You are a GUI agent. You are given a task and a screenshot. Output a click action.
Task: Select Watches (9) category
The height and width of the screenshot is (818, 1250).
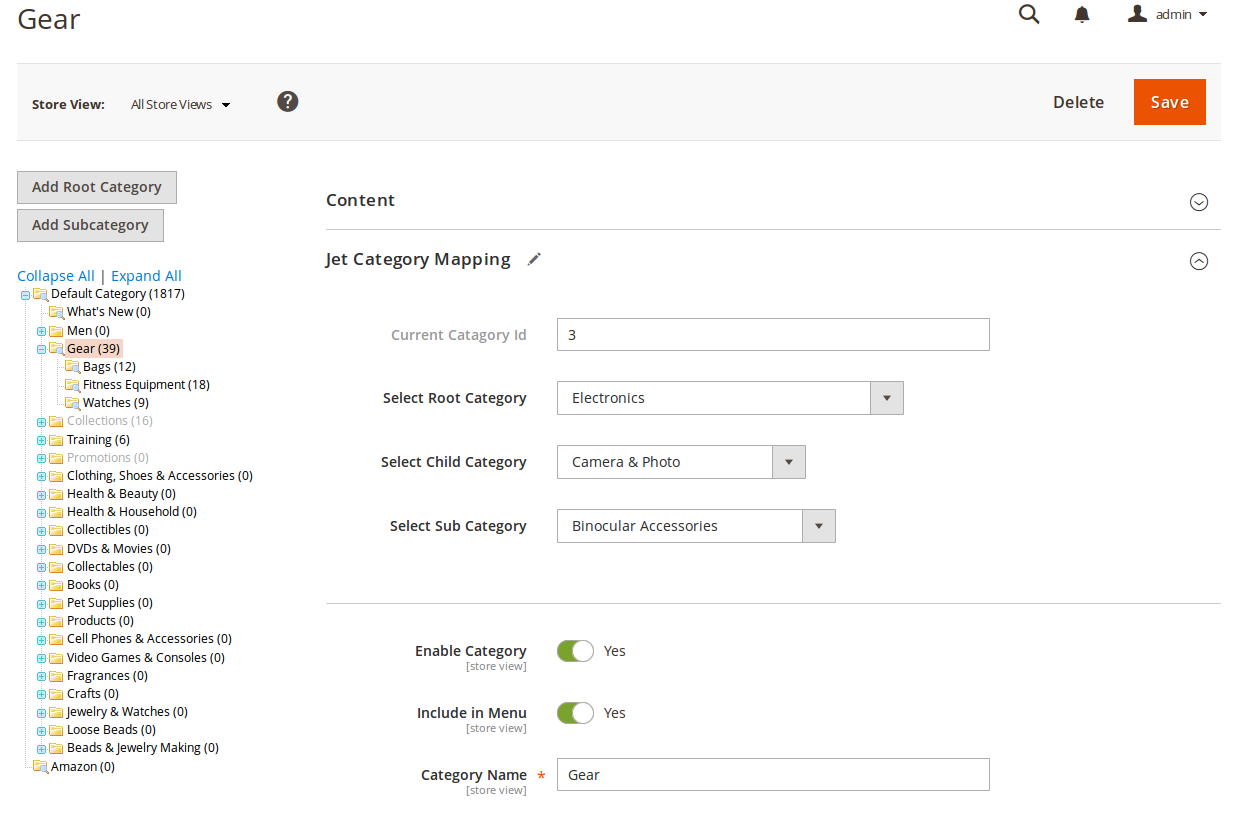click(116, 403)
